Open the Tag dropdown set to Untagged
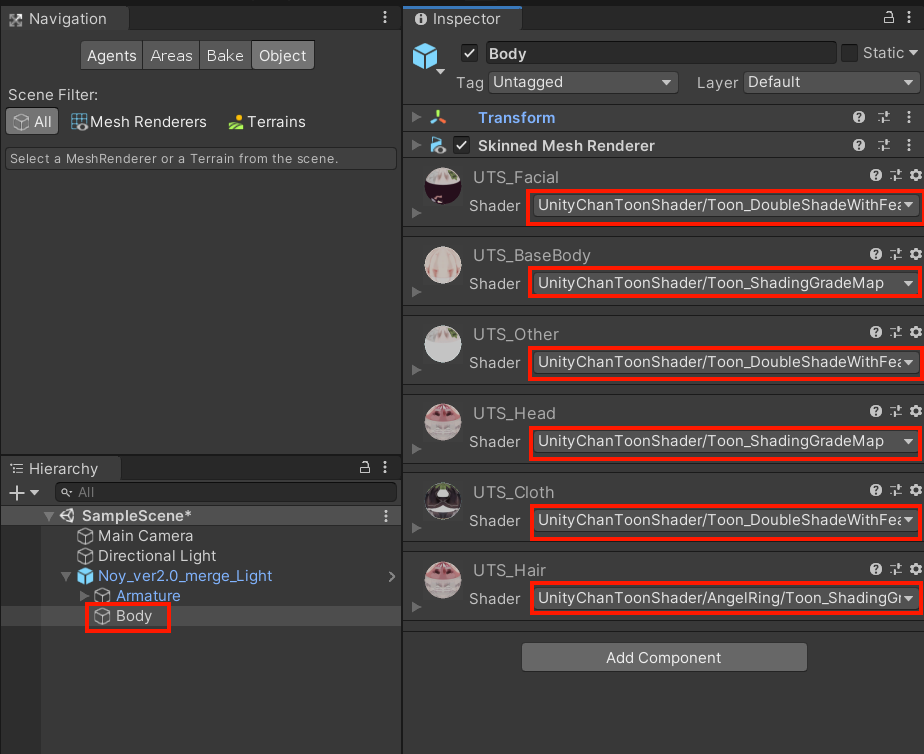Screen dimensions: 924x754 (x=583, y=82)
